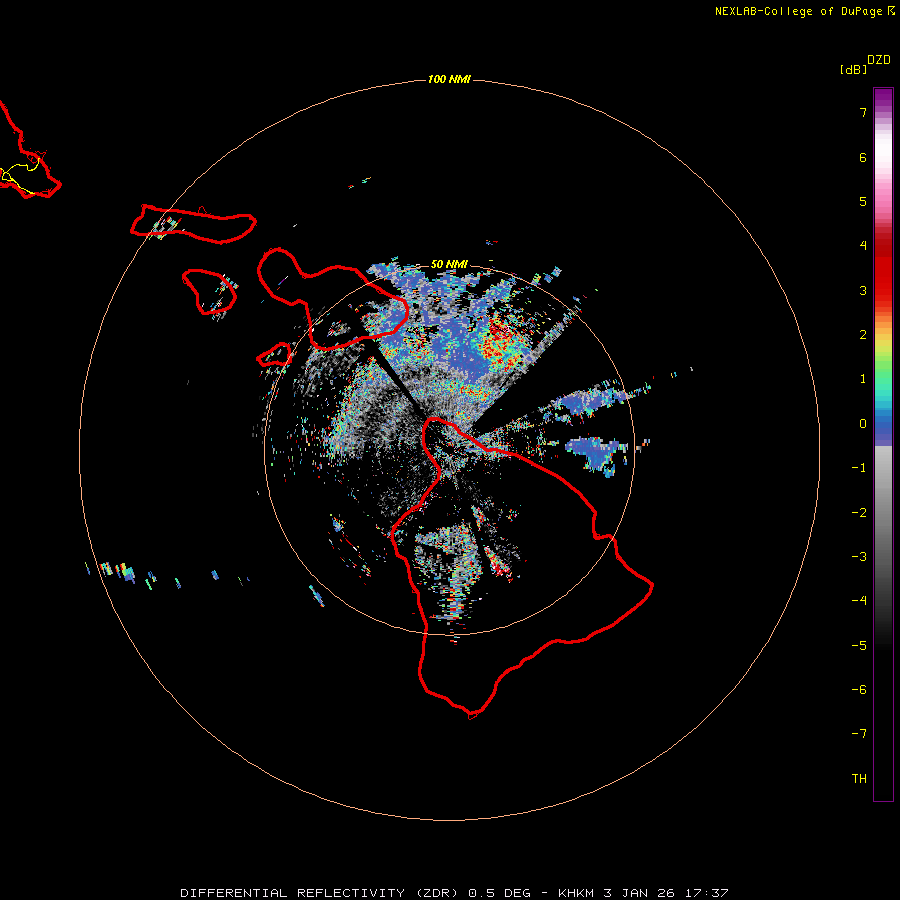This screenshot has width=900, height=900.
Task: Click the -5 value on the color scale
Action: pyautogui.click(x=859, y=646)
